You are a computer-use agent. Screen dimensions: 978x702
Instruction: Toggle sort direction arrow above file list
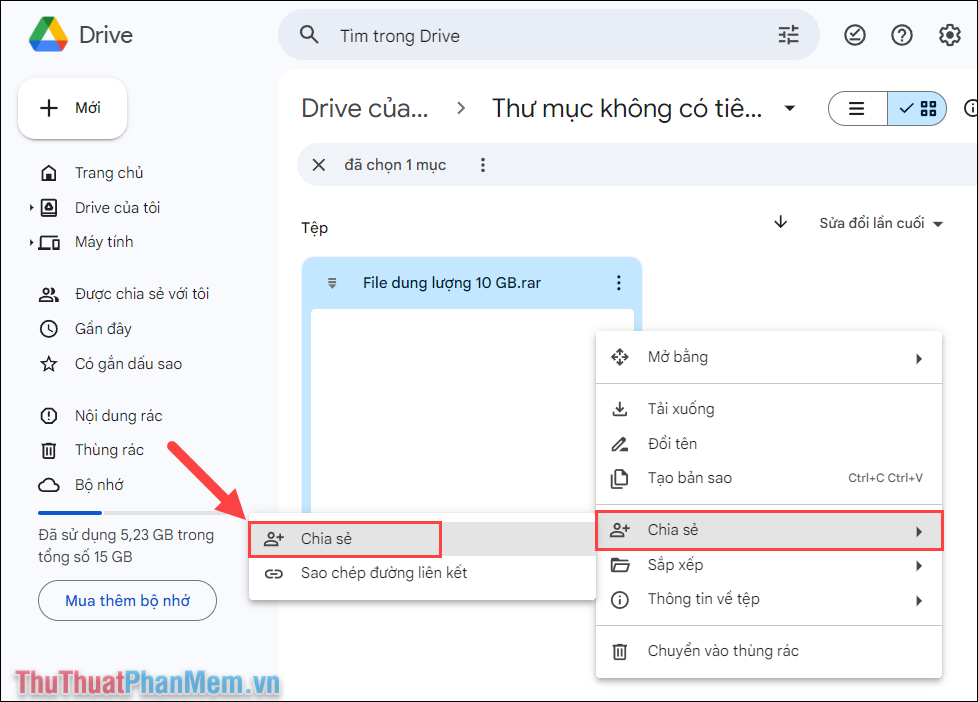pyautogui.click(x=781, y=223)
